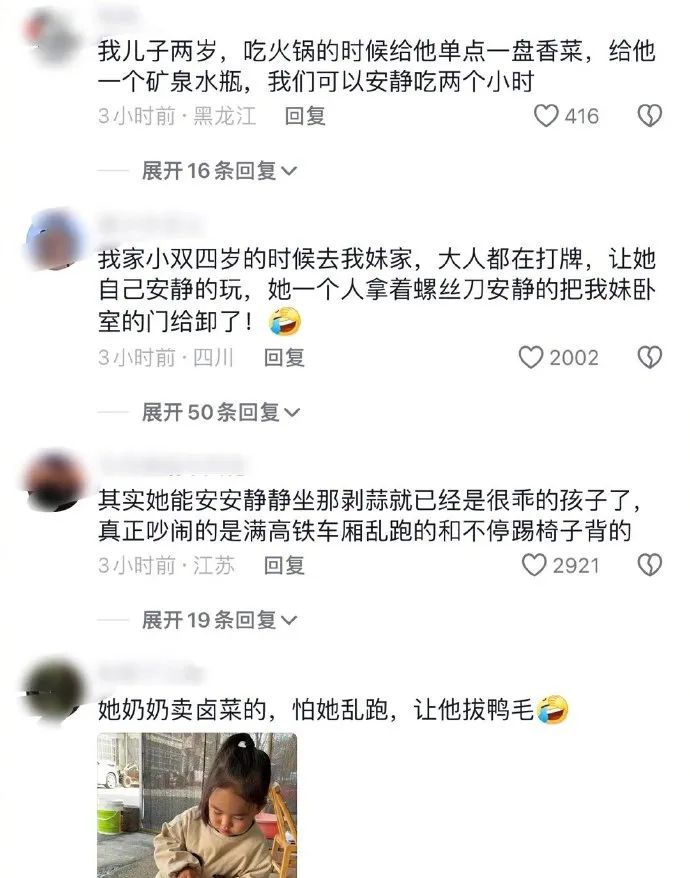Expand 50 replies under Sichuan comment

(x=221, y=413)
